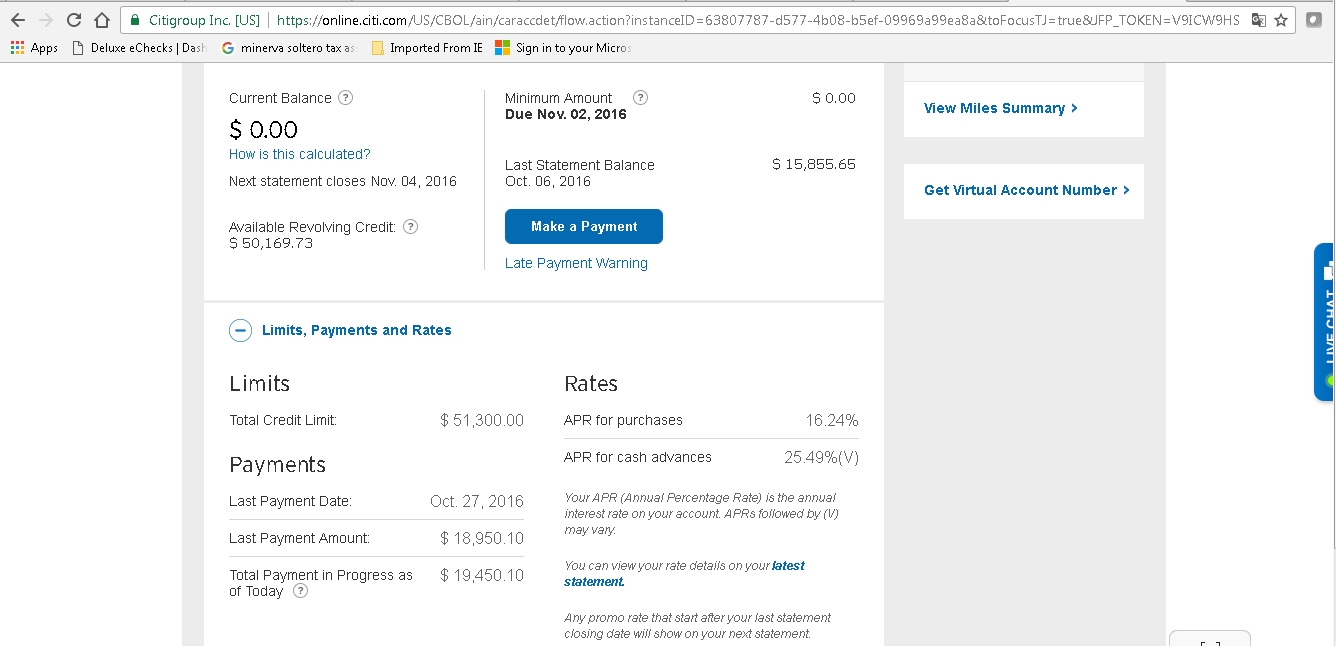Click the green secure padlock icon
The width and height of the screenshot is (1336, 646).
(135, 20)
